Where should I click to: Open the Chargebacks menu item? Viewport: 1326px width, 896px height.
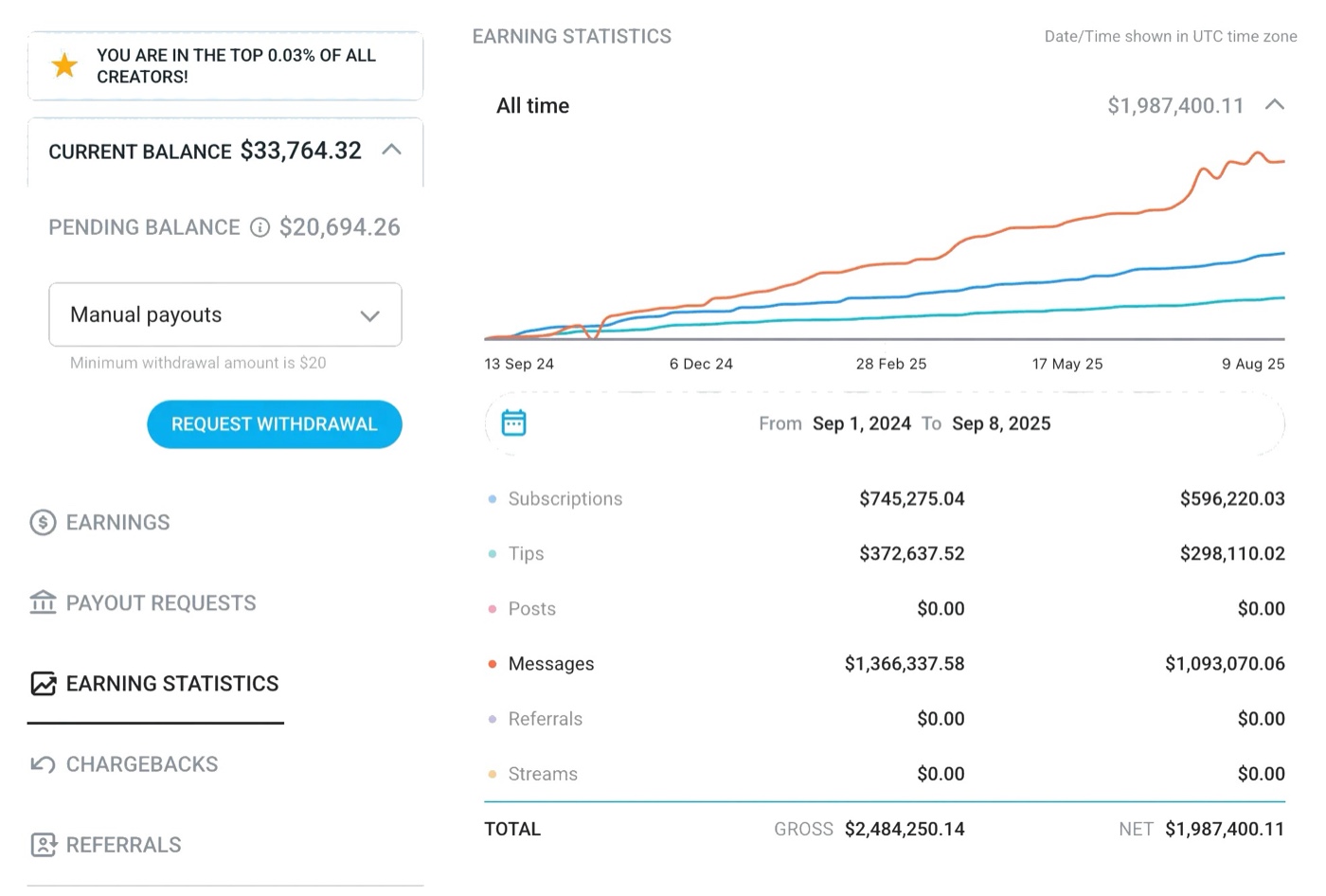124,764
